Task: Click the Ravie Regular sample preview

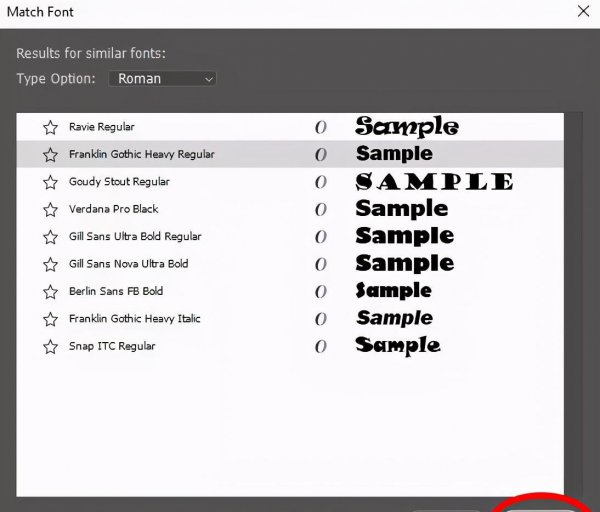Action: click(x=407, y=127)
